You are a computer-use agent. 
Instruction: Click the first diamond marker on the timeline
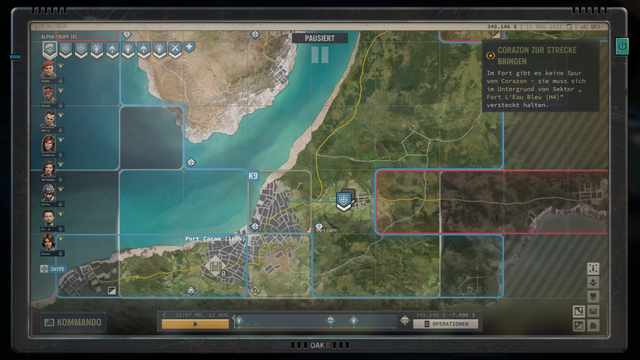pyautogui.click(x=239, y=321)
